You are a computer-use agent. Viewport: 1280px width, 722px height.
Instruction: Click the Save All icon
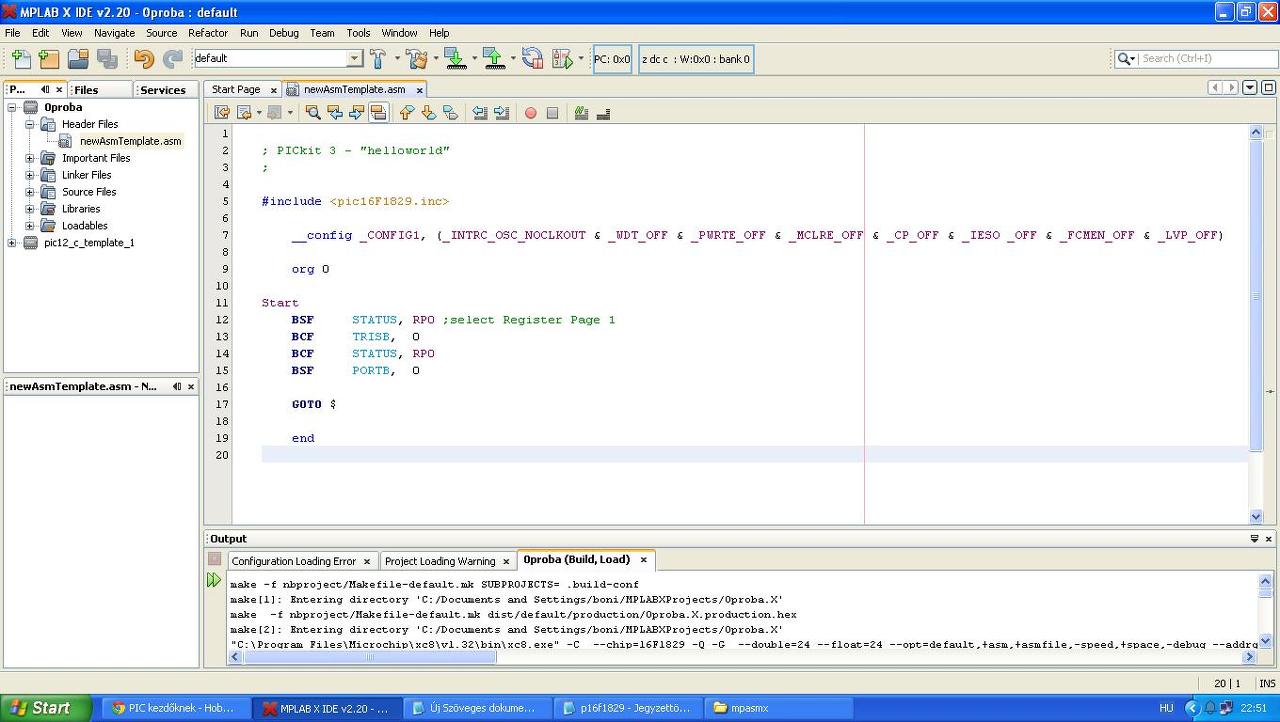click(106, 59)
